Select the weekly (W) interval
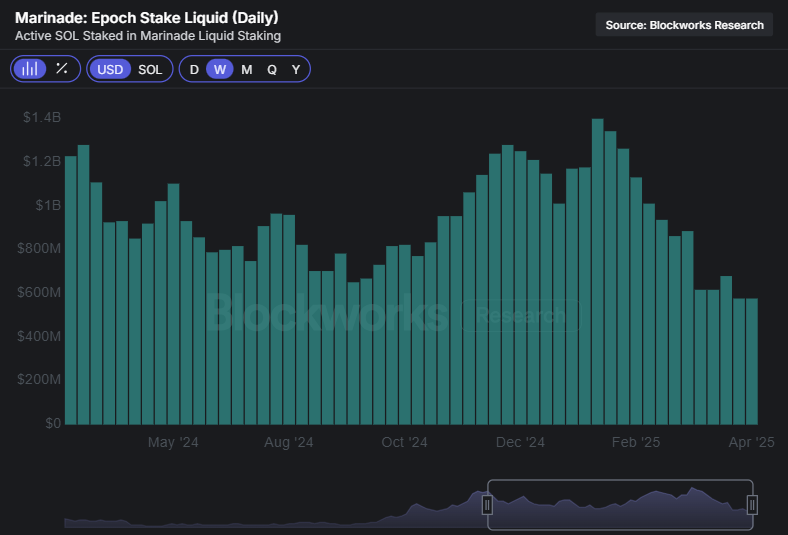 click(x=220, y=69)
